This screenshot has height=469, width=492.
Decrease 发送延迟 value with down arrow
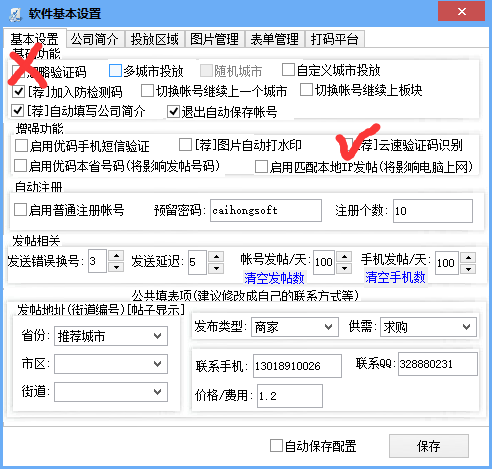tap(216, 268)
